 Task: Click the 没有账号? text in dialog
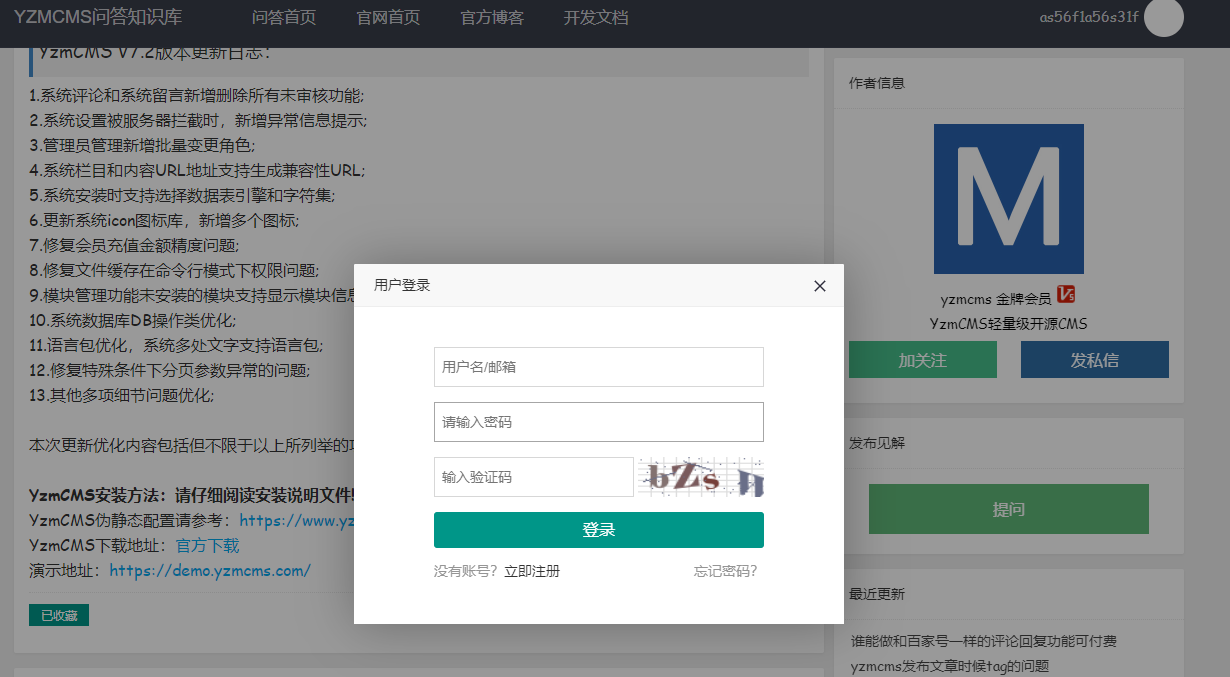pos(466,572)
